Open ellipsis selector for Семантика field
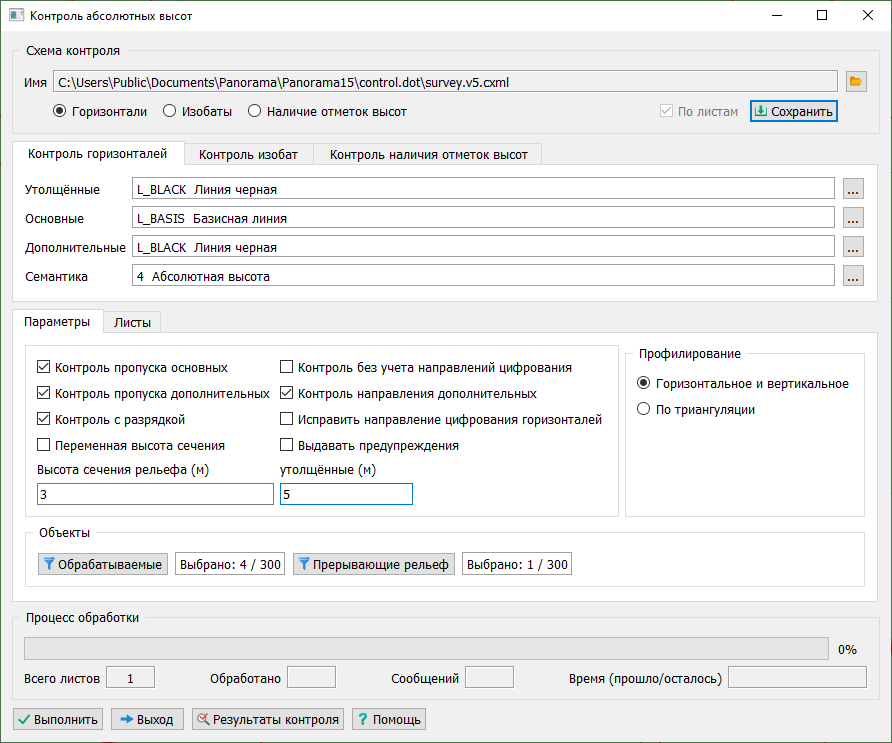The width and height of the screenshot is (892, 743). click(x=852, y=277)
